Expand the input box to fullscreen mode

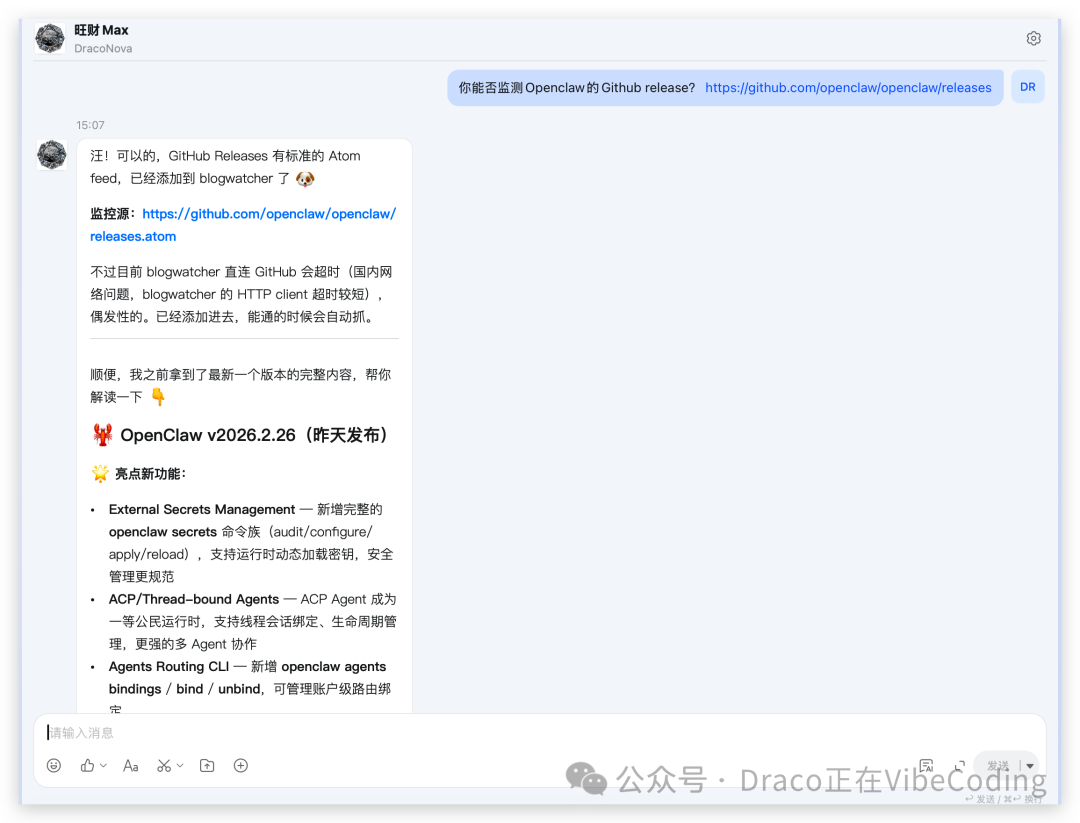[x=959, y=765]
